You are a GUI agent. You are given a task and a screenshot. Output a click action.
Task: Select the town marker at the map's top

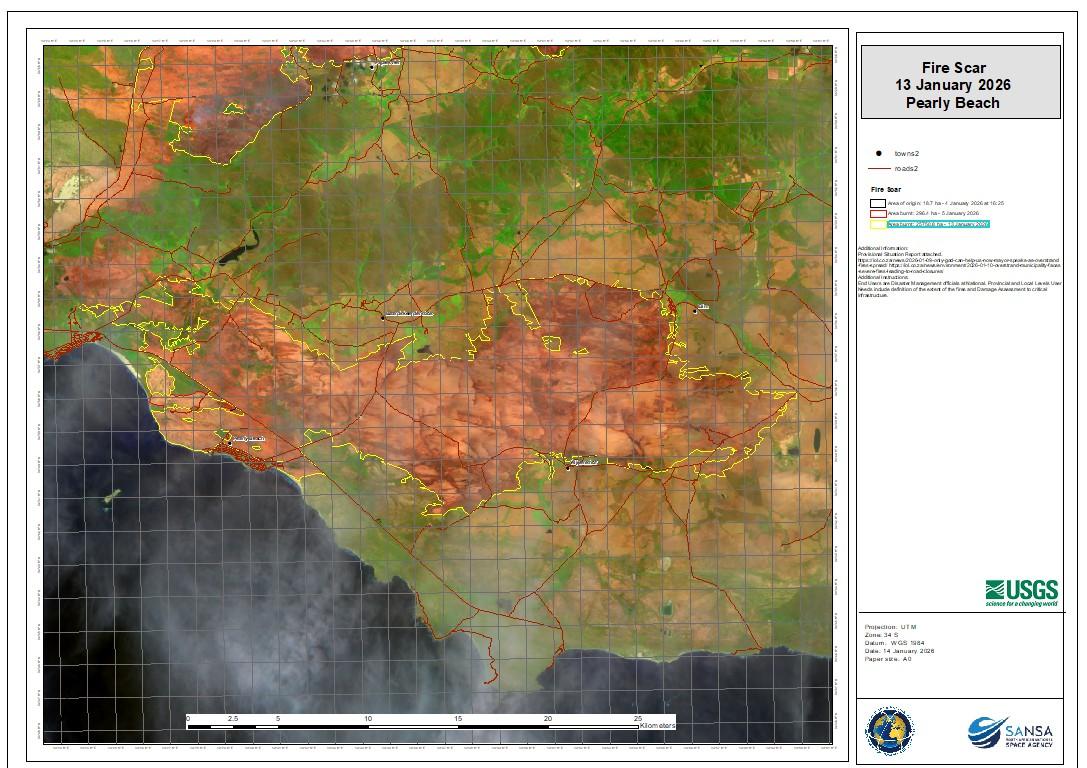[x=373, y=66]
